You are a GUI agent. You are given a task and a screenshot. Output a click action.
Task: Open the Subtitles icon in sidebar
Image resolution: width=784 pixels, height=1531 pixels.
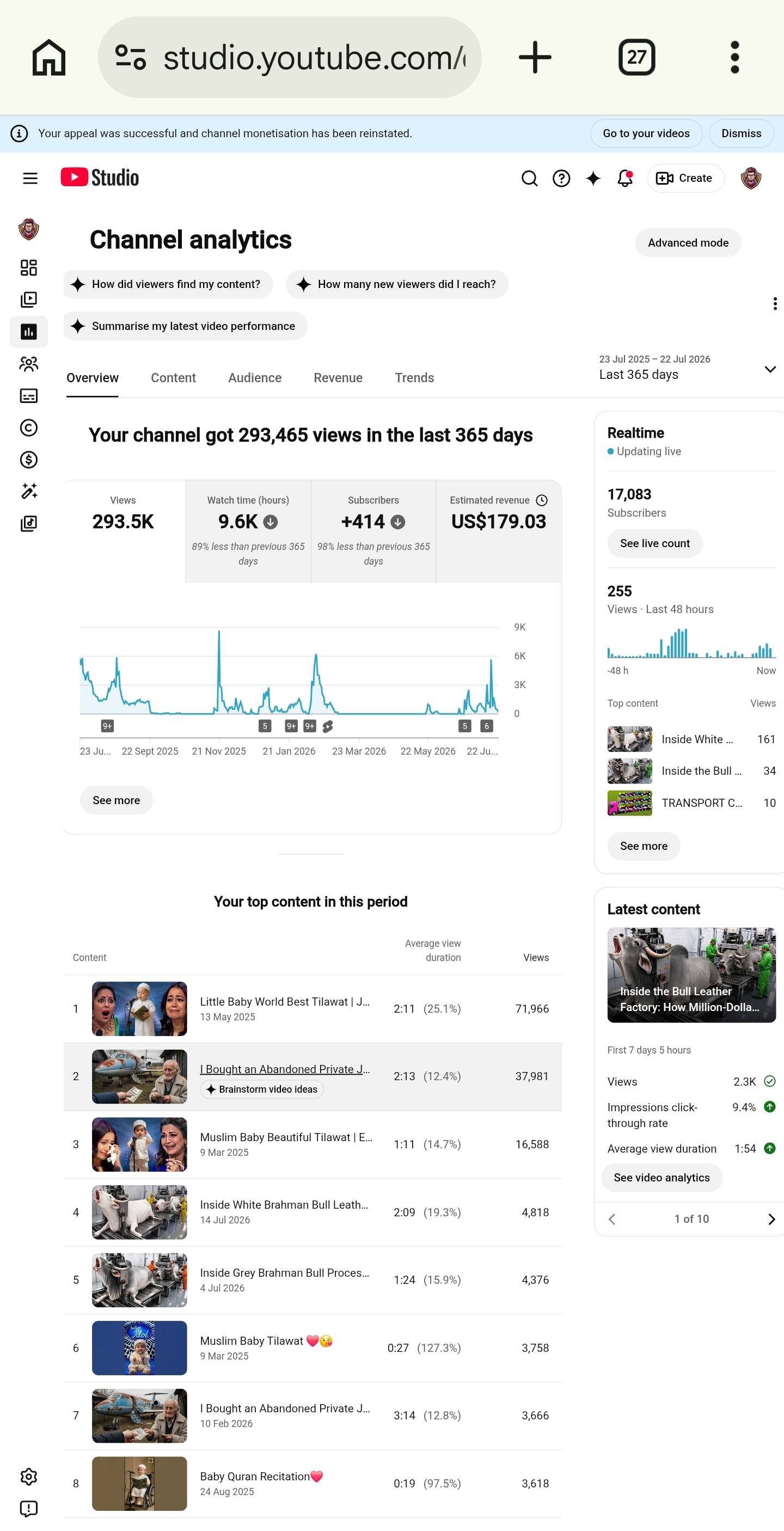tap(28, 396)
